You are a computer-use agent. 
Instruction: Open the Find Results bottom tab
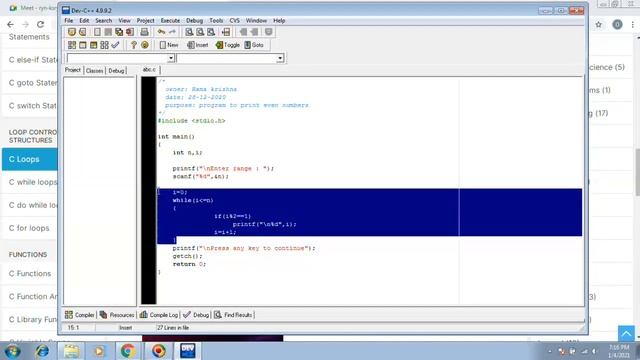pyautogui.click(x=234, y=315)
